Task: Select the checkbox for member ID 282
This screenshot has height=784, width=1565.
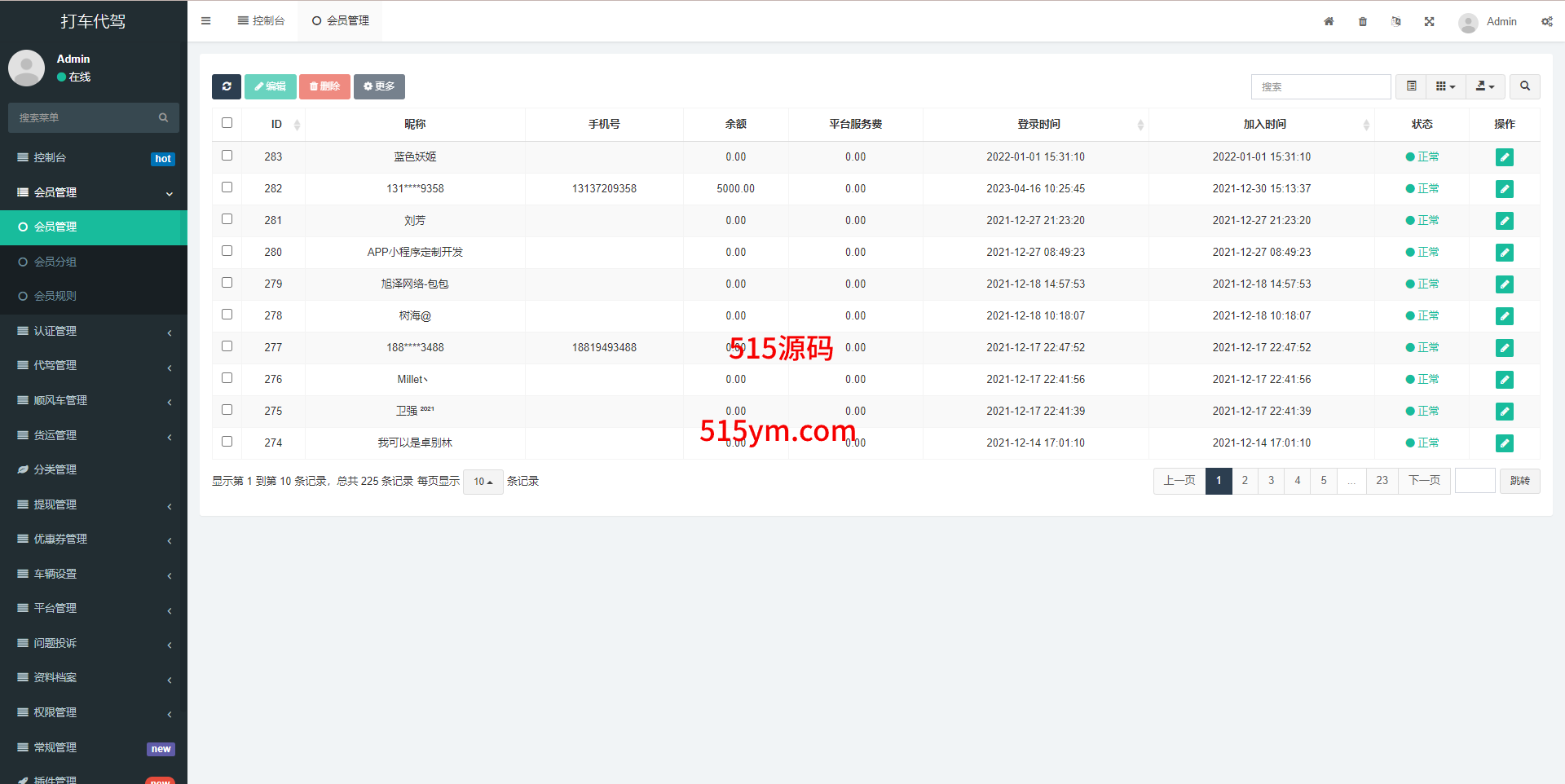Action: pos(227,187)
